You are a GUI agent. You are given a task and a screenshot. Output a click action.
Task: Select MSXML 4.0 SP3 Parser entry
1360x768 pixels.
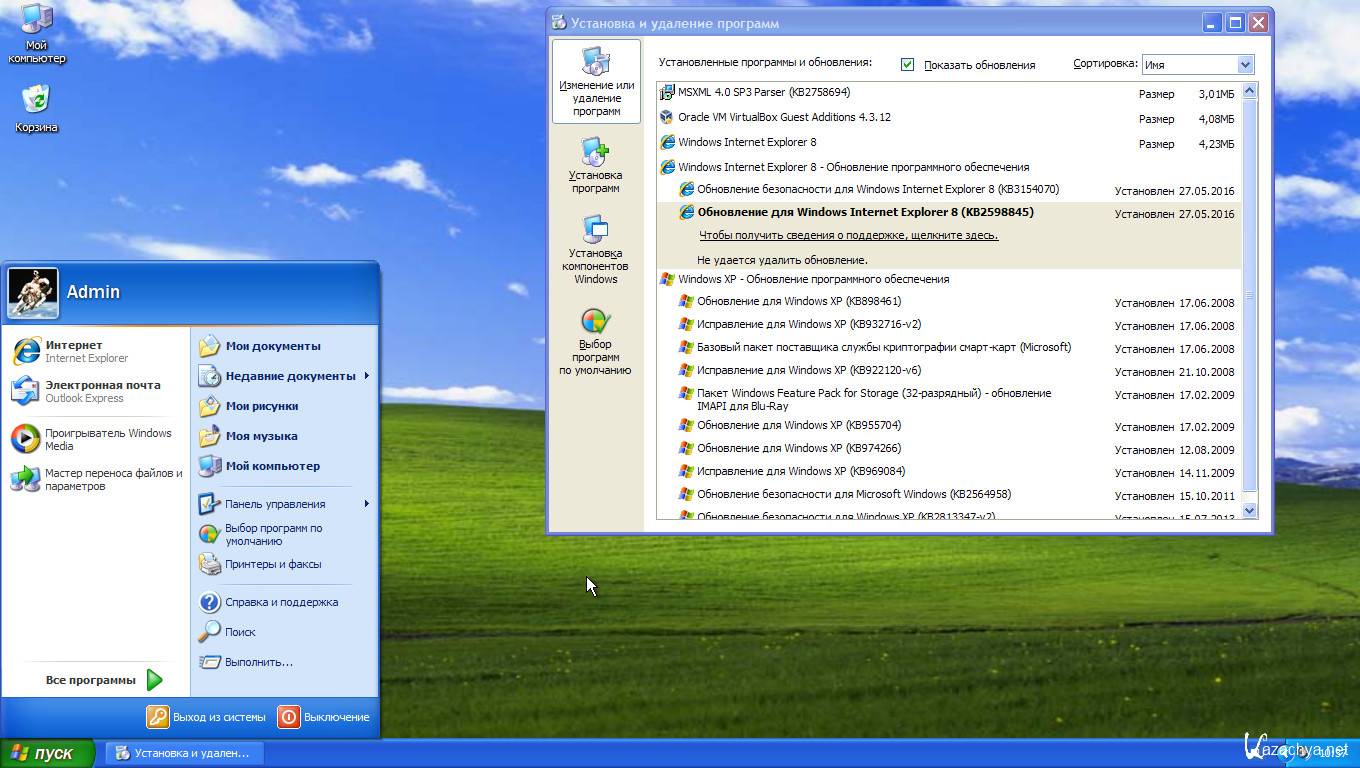(x=948, y=93)
